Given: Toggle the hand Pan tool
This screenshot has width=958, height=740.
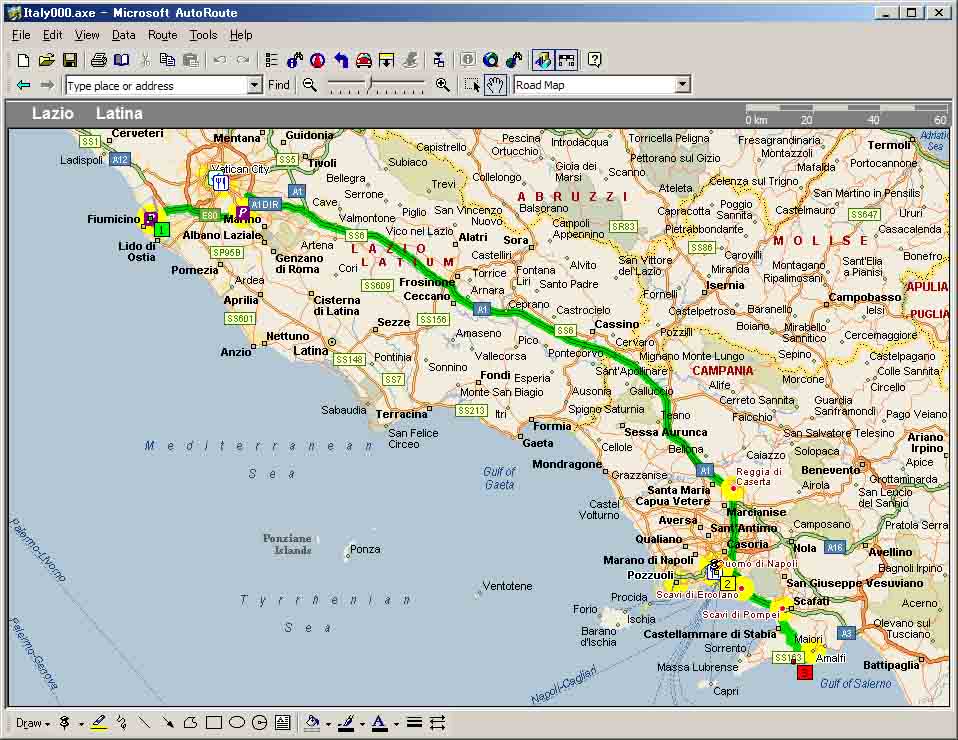Looking at the screenshot, I should coord(495,85).
